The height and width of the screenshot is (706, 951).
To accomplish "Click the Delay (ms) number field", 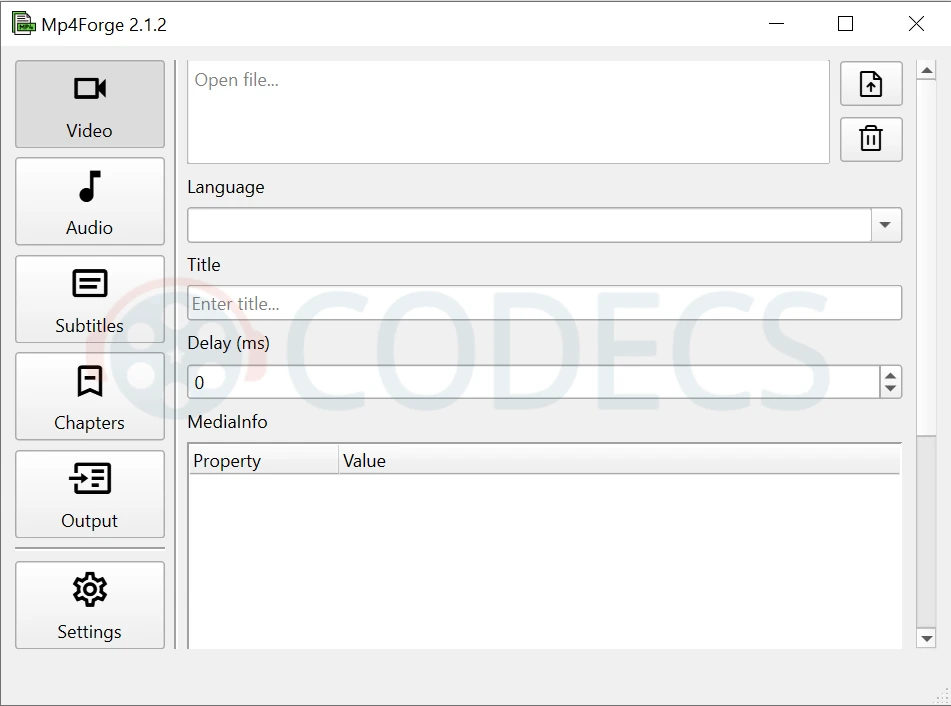I will click(532, 382).
